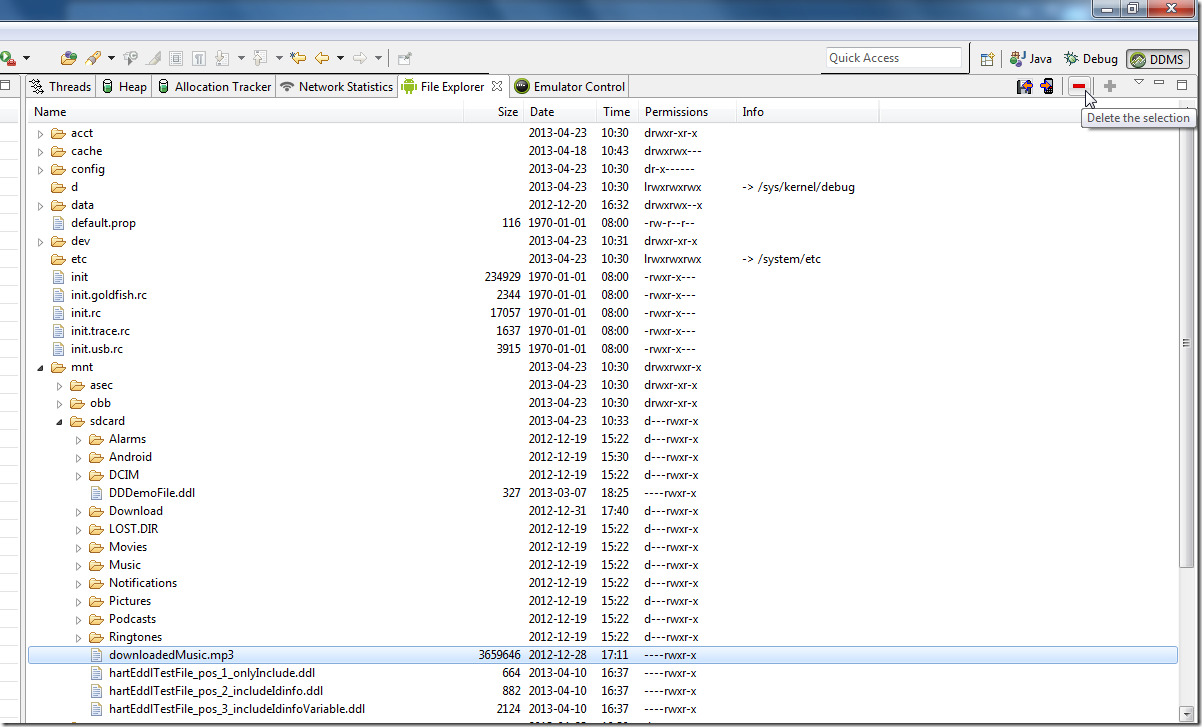Click the file list vertical scrollbar
Image resolution: width=1202 pixels, height=727 pixels.
(x=1187, y=342)
